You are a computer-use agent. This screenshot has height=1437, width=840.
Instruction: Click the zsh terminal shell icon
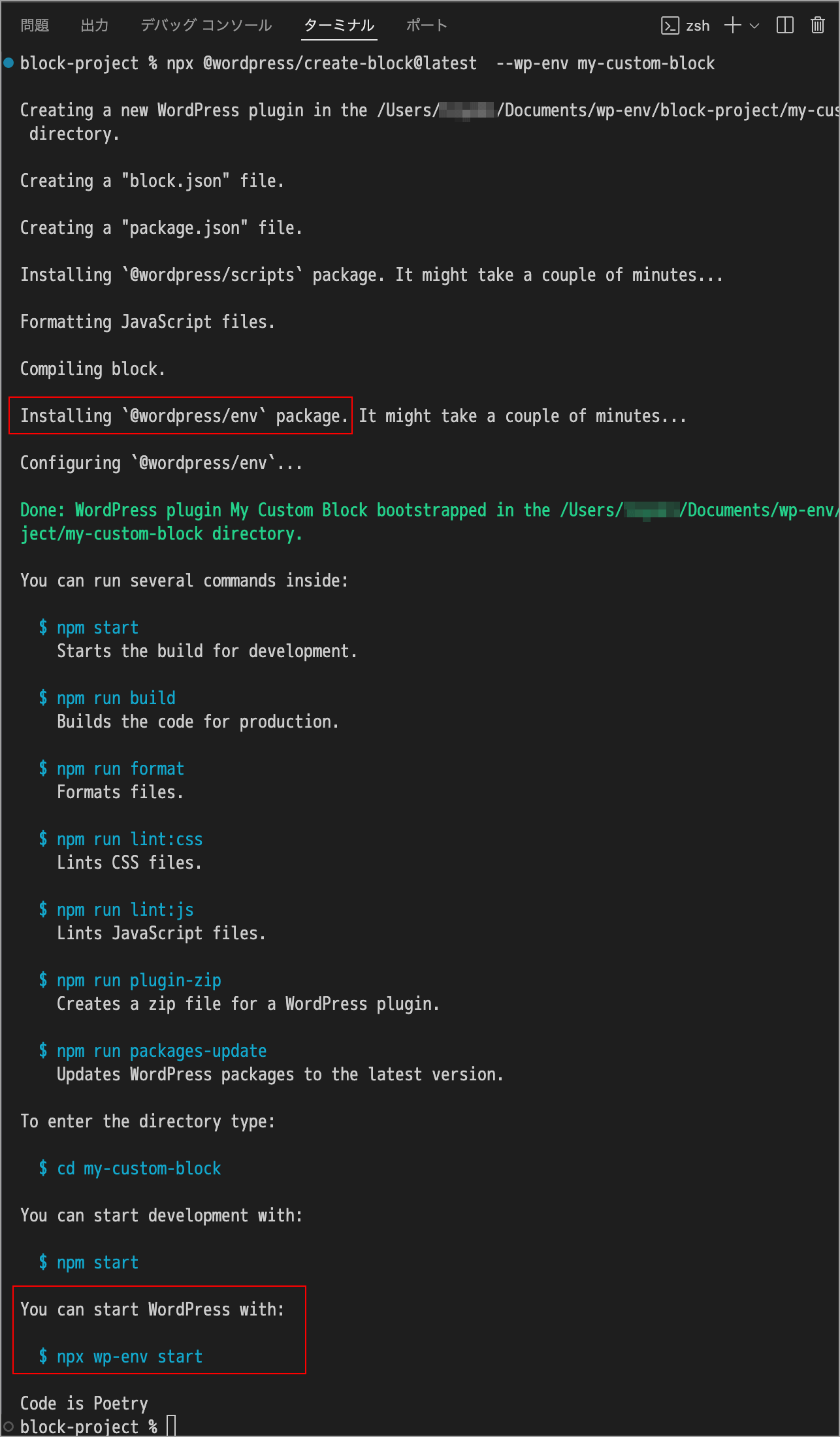670,25
